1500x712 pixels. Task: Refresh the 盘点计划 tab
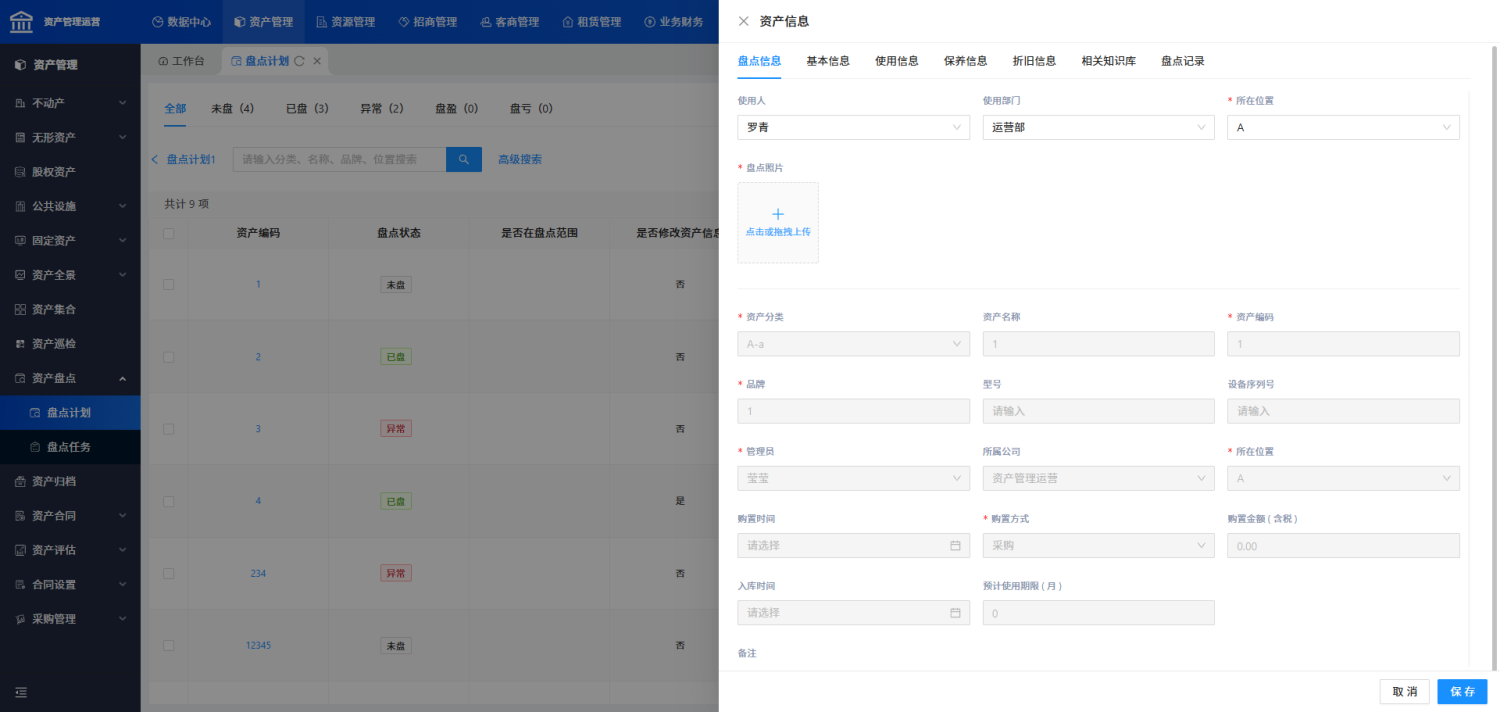(299, 61)
